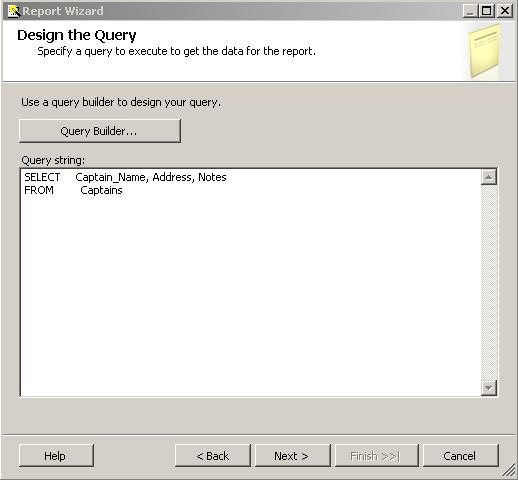Viewport: 518px width, 480px height.
Task: Click the yellow notepad icon in header
Action: pyautogui.click(x=484, y=52)
